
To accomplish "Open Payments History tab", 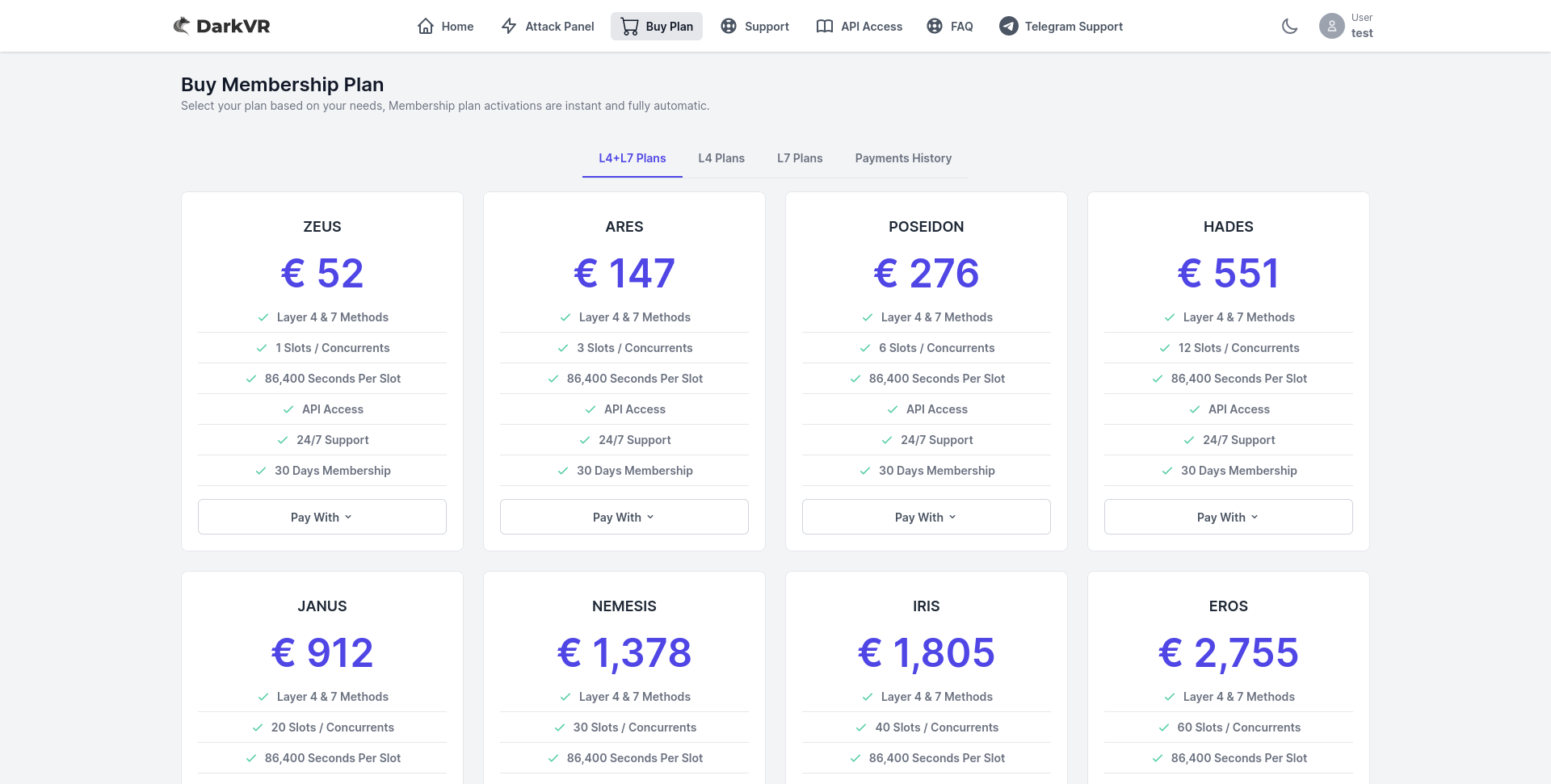I will [903, 158].
